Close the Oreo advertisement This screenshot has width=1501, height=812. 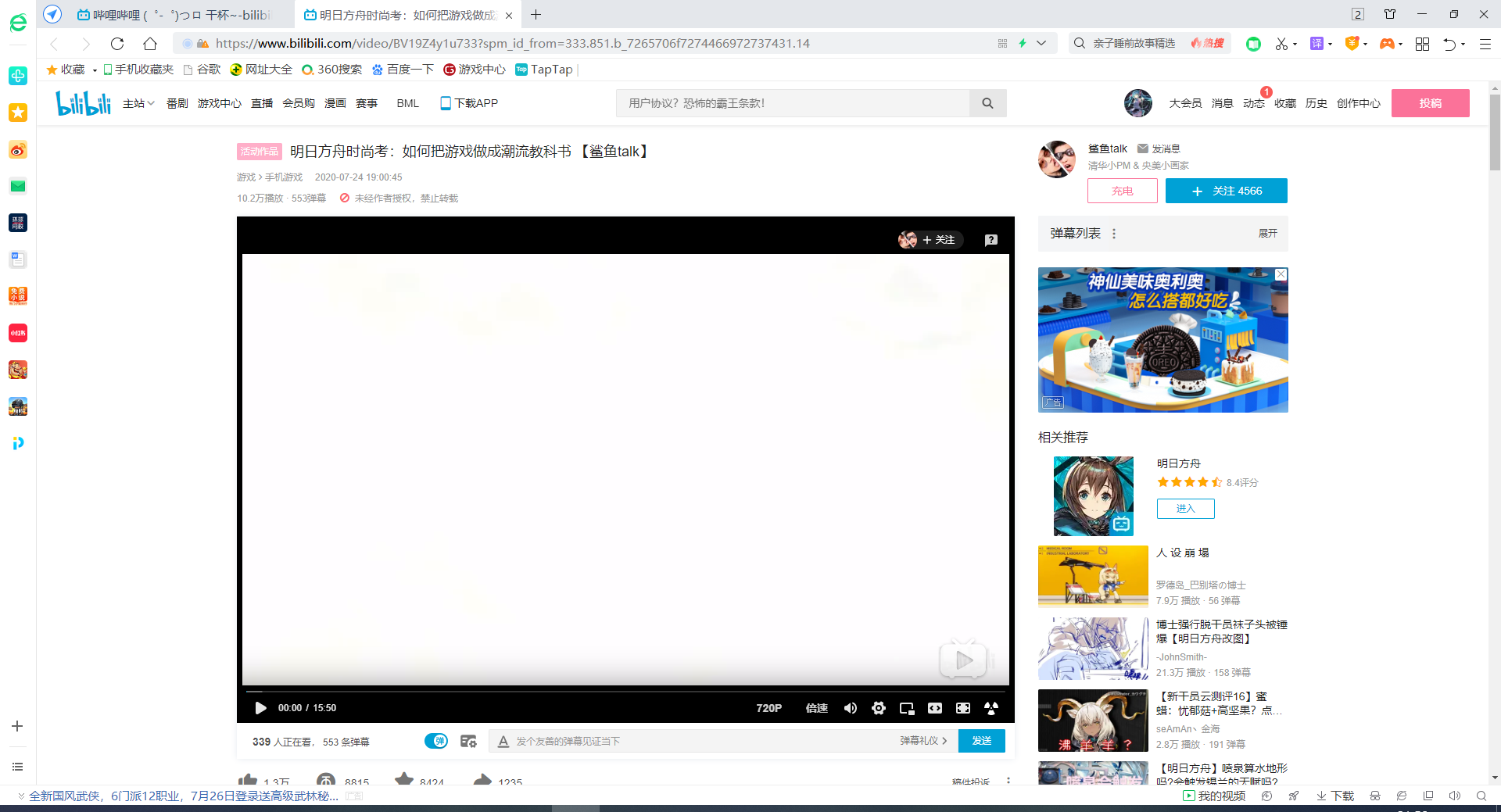click(x=1281, y=274)
